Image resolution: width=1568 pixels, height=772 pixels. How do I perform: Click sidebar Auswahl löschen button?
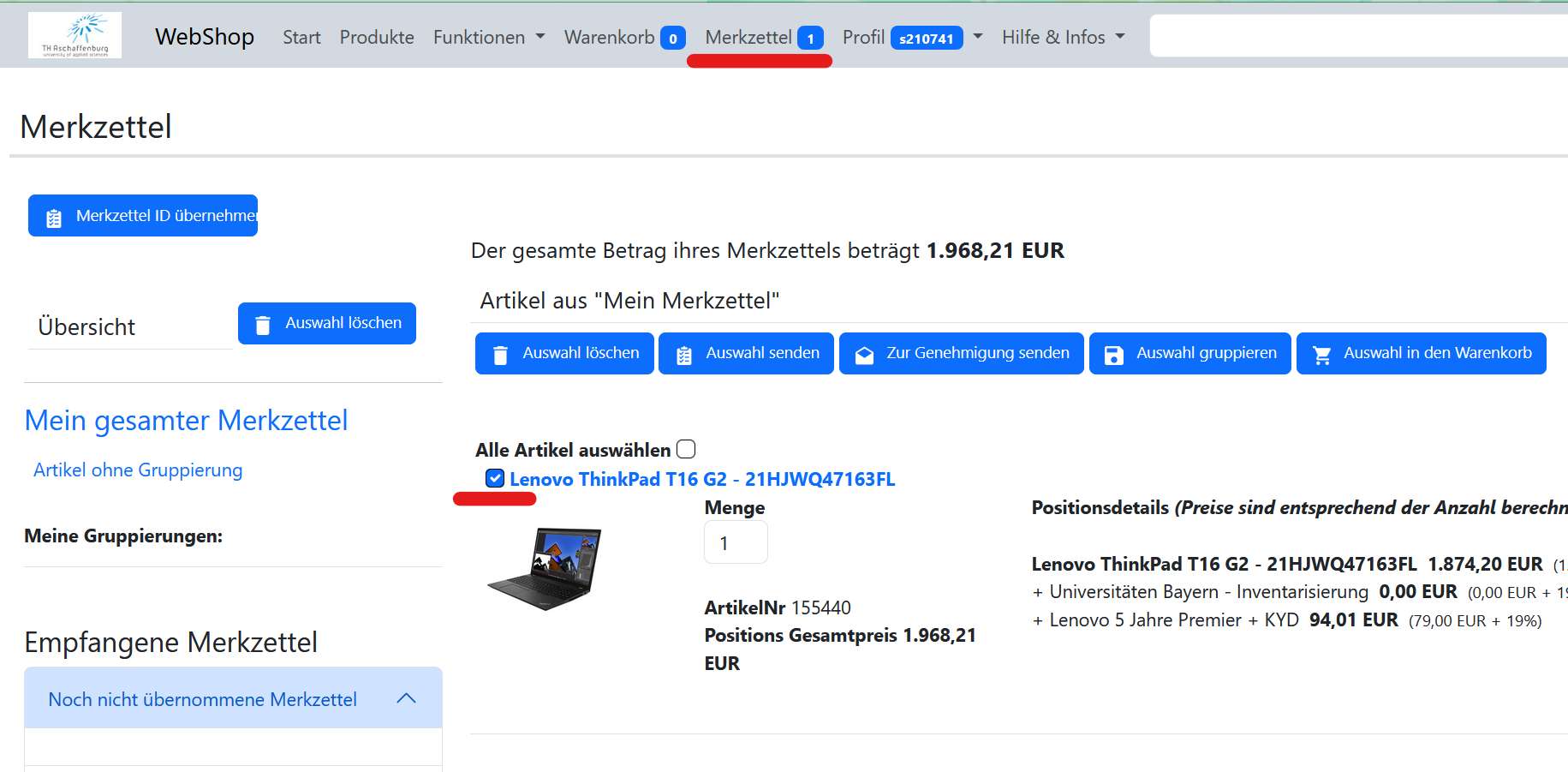click(x=327, y=323)
